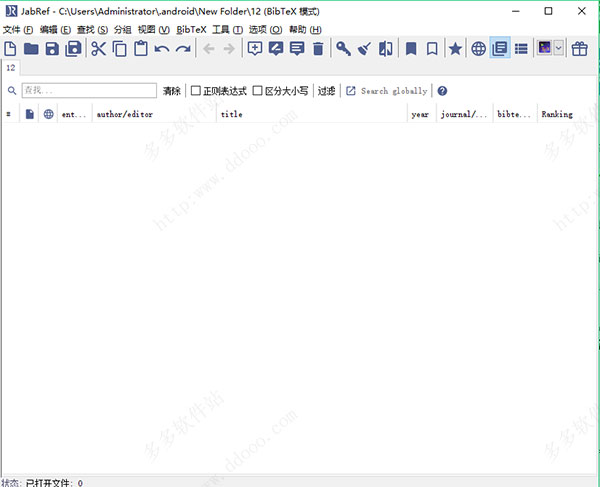Mark entries with the filled bookmark
The height and width of the screenshot is (487, 600).
[411, 49]
